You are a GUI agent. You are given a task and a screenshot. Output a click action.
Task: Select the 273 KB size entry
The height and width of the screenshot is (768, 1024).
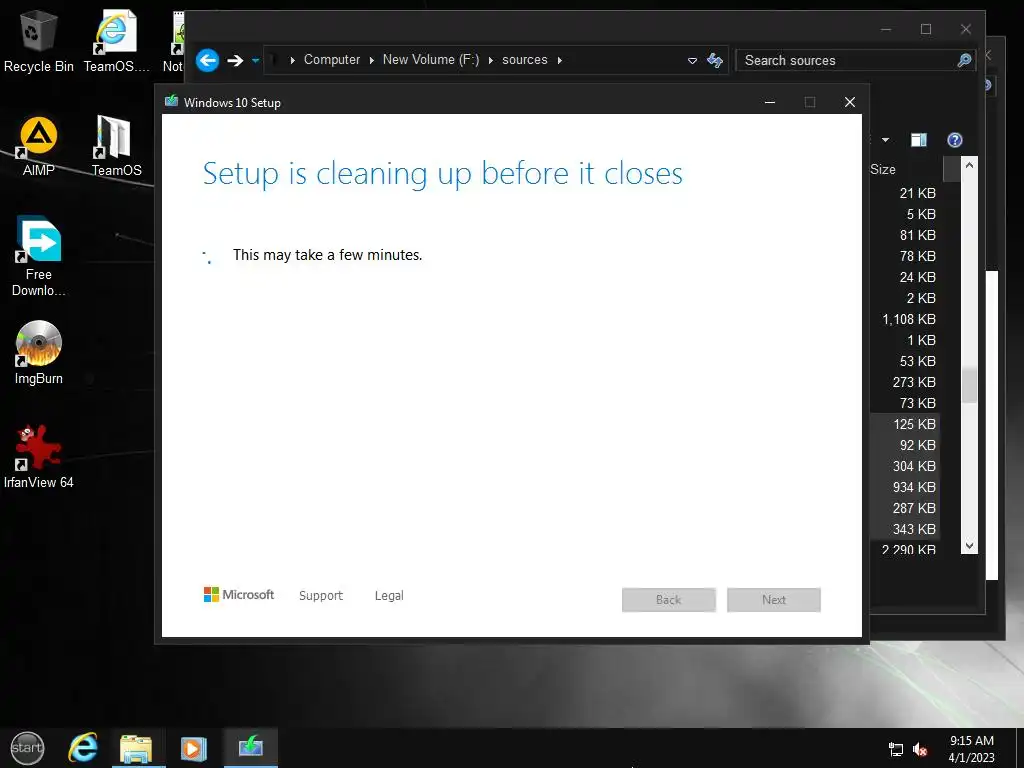click(x=914, y=382)
